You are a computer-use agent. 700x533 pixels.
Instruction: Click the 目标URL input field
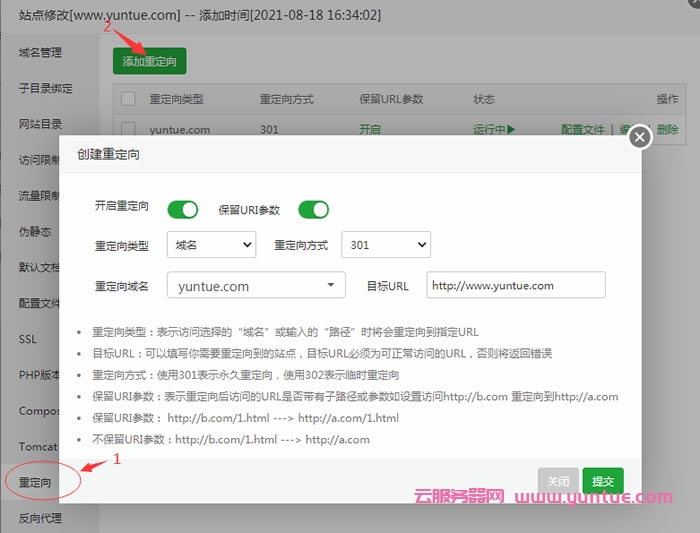[516, 286]
